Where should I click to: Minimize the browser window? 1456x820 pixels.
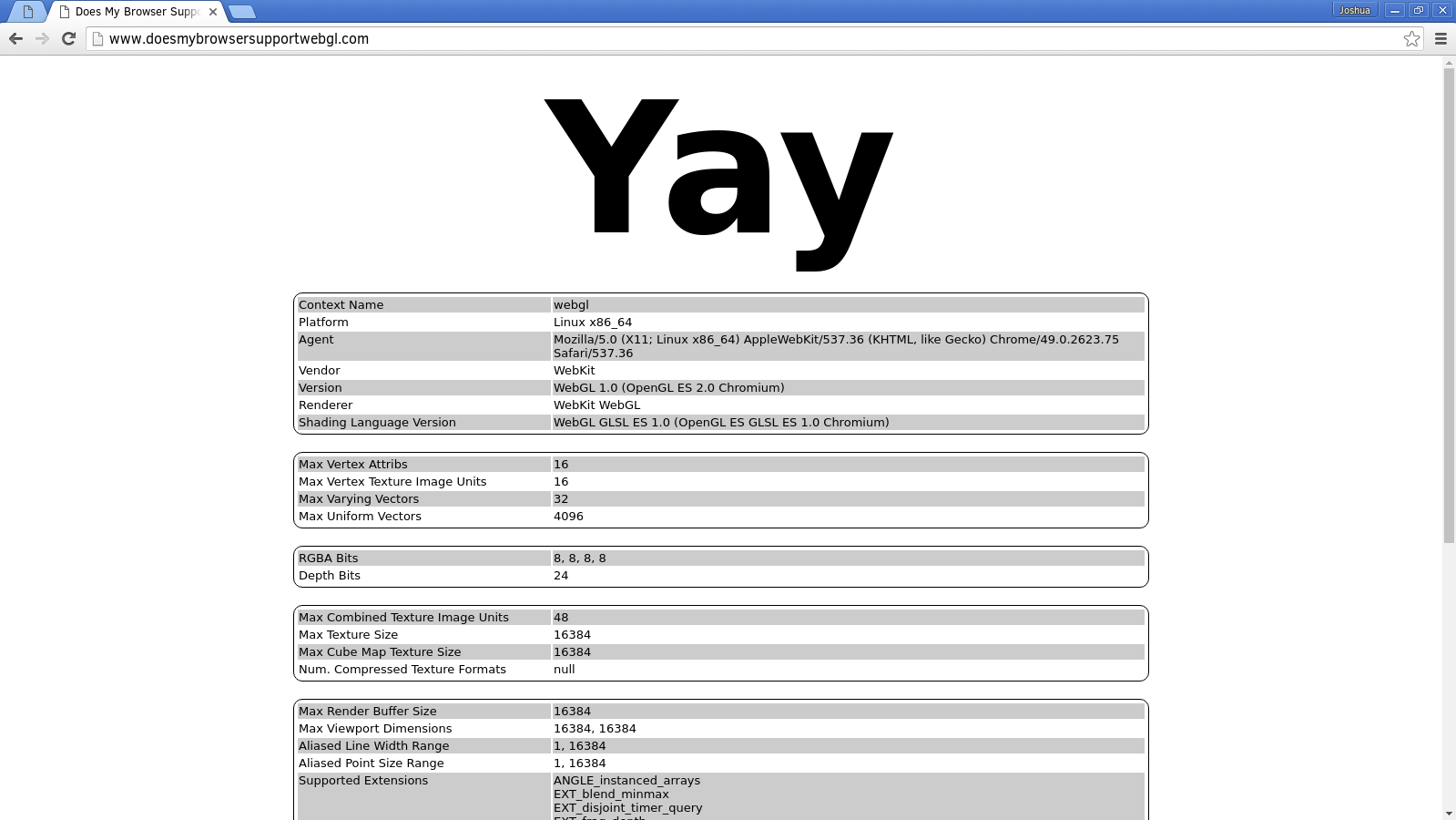(x=1395, y=10)
